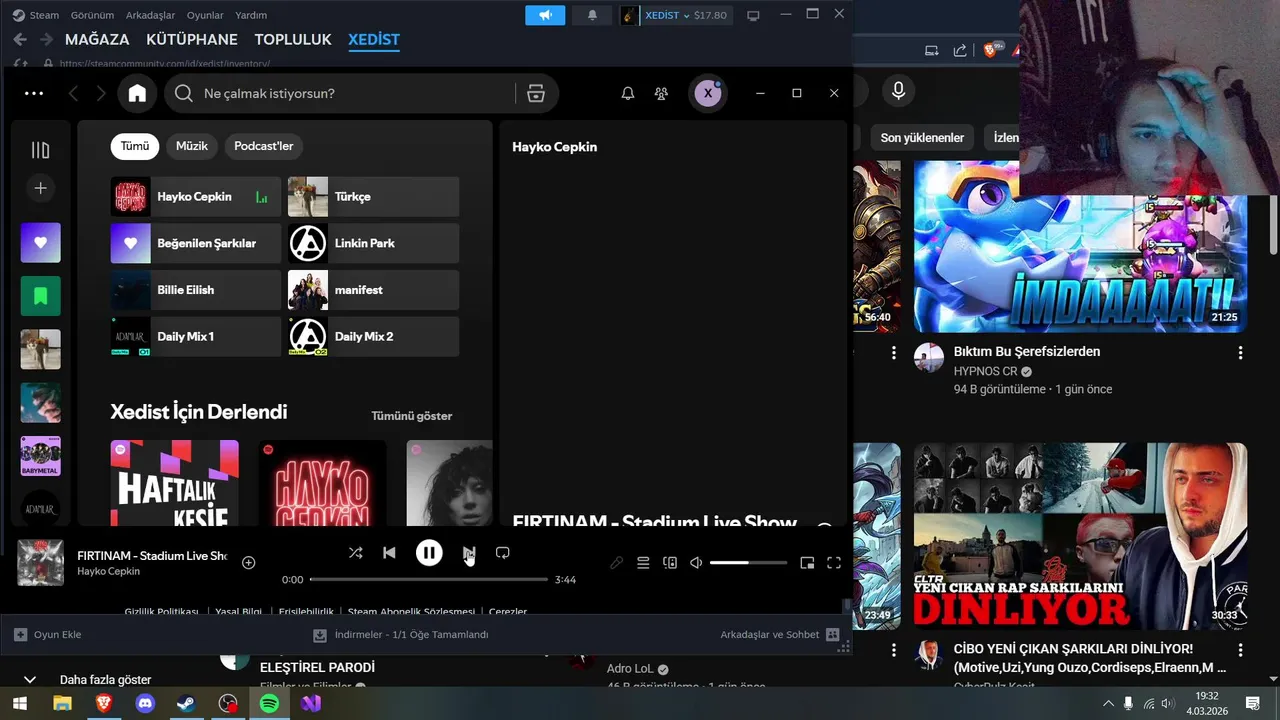Open options for Bıktım Bu Şerefsizlerden video
This screenshot has width=1280, height=720.
[x=1240, y=353]
